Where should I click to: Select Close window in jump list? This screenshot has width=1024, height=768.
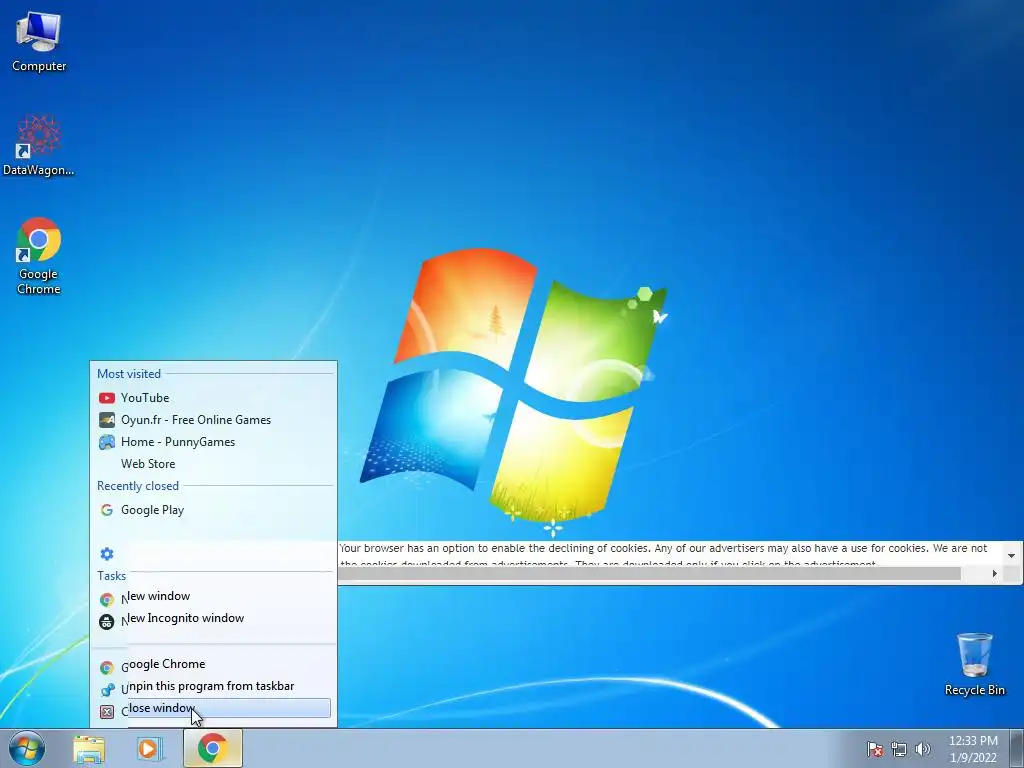click(x=213, y=709)
